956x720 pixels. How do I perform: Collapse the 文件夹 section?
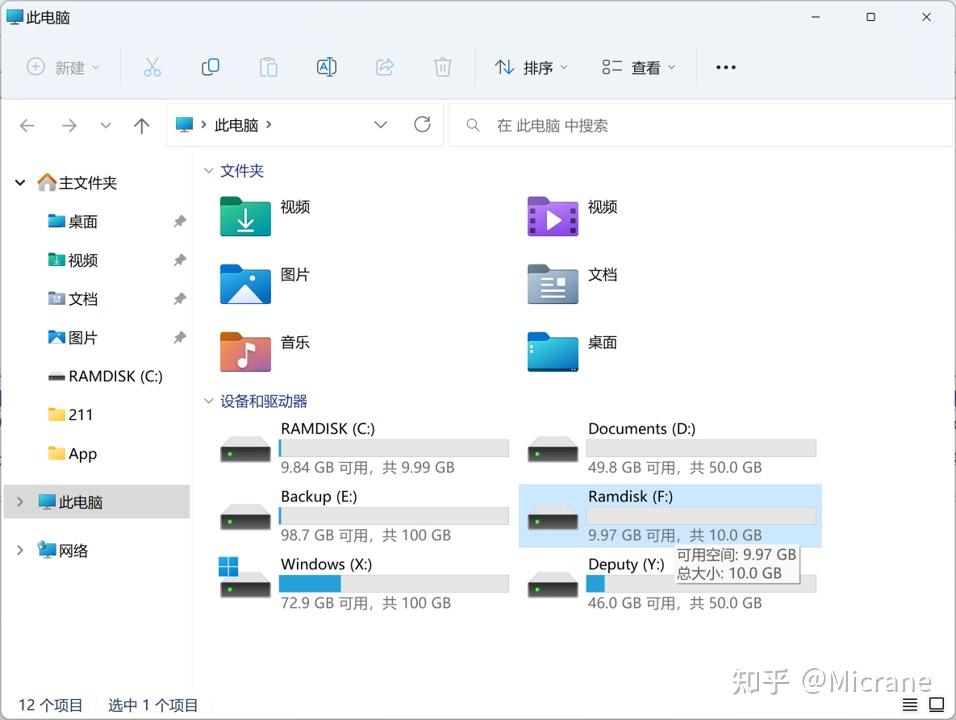[208, 171]
